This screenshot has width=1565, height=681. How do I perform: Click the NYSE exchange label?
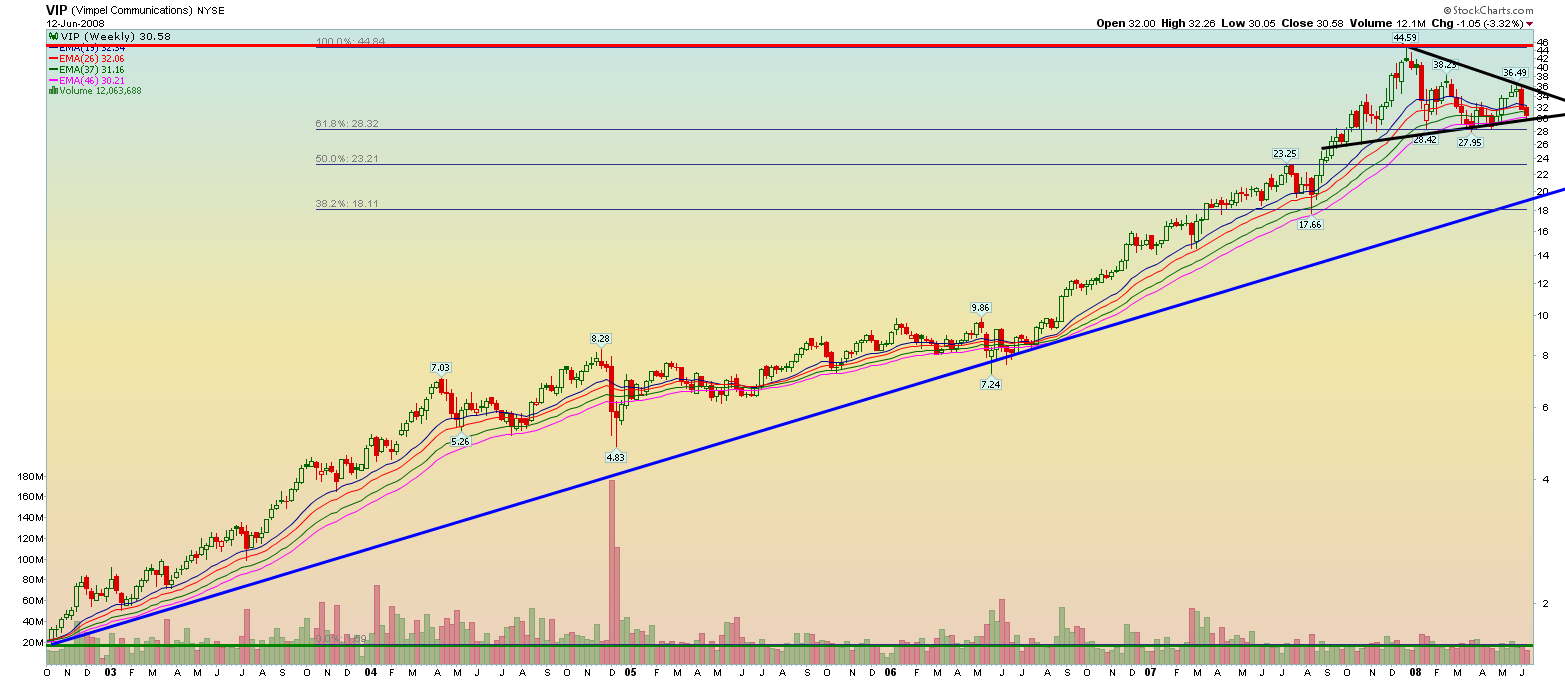click(x=211, y=10)
